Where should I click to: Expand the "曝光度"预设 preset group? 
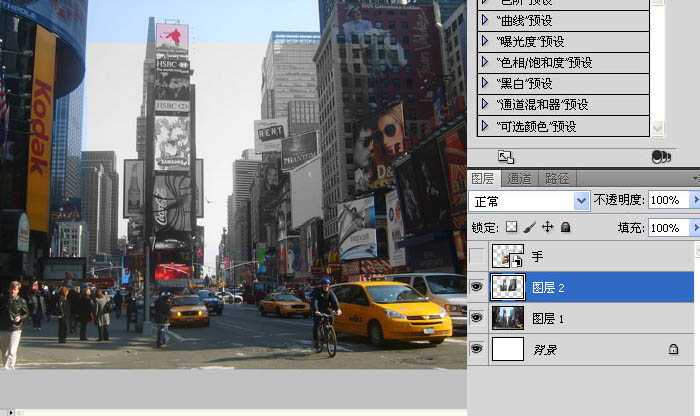(485, 41)
